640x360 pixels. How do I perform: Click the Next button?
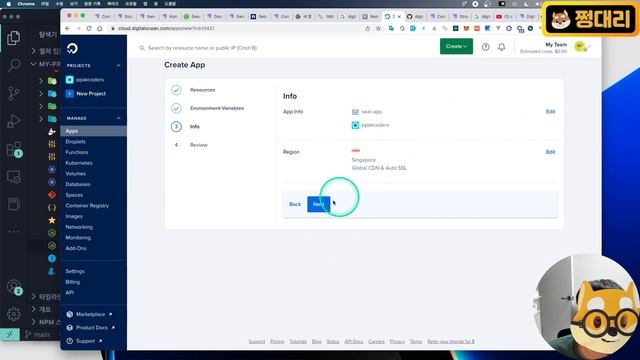click(318, 204)
